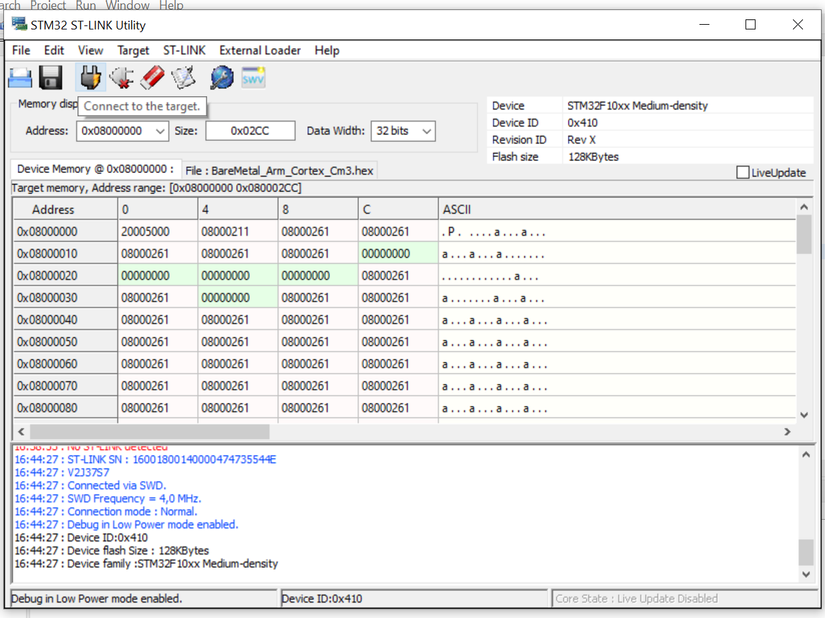
Task: Click the Save floppy disk icon
Action: tap(51, 78)
